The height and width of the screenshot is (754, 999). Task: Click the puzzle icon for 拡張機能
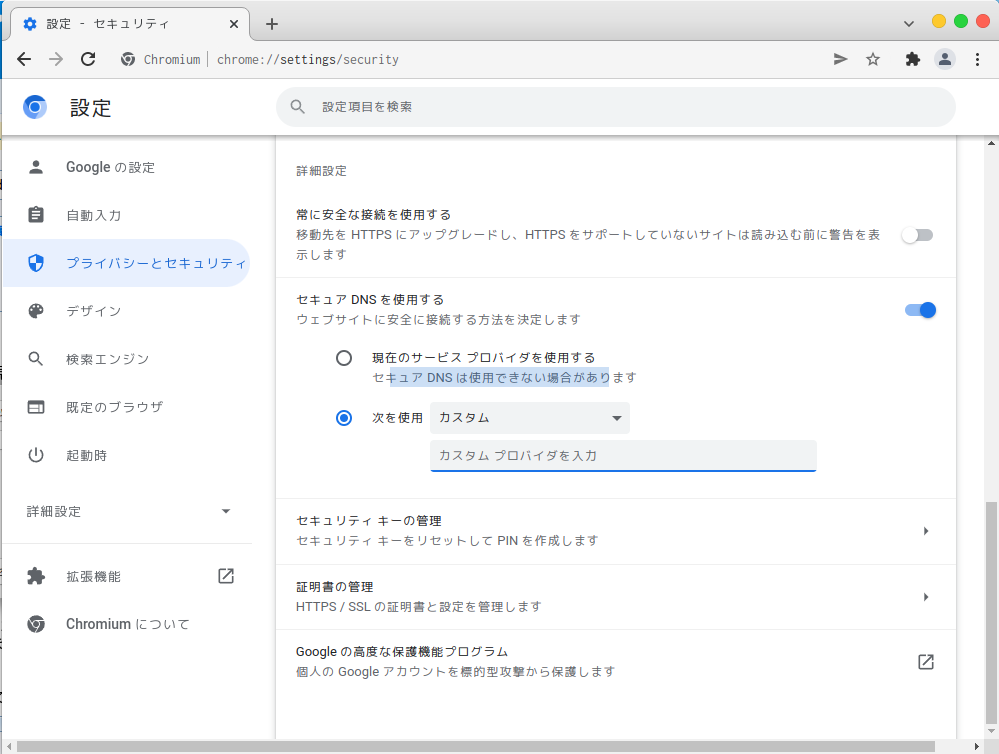[x=36, y=576]
